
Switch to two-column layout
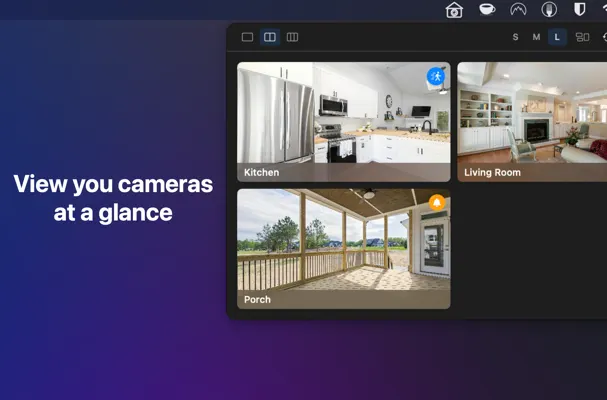pos(270,37)
